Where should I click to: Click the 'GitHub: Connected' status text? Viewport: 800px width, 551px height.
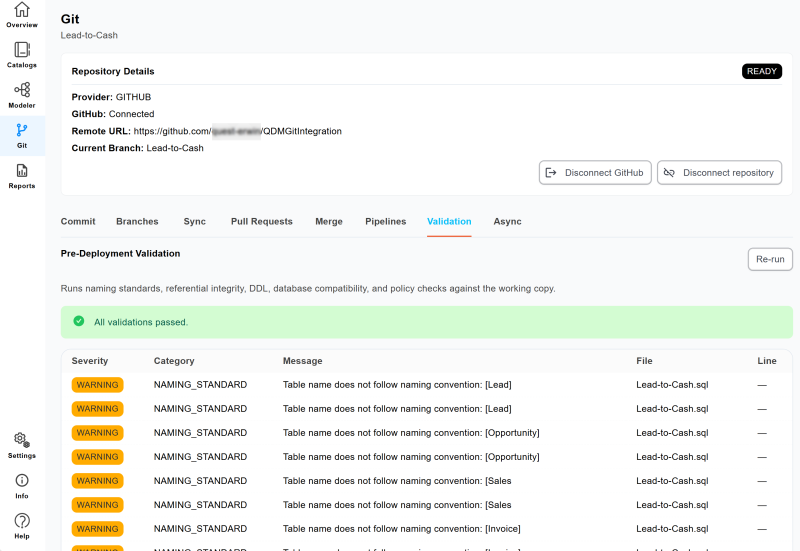click(113, 114)
